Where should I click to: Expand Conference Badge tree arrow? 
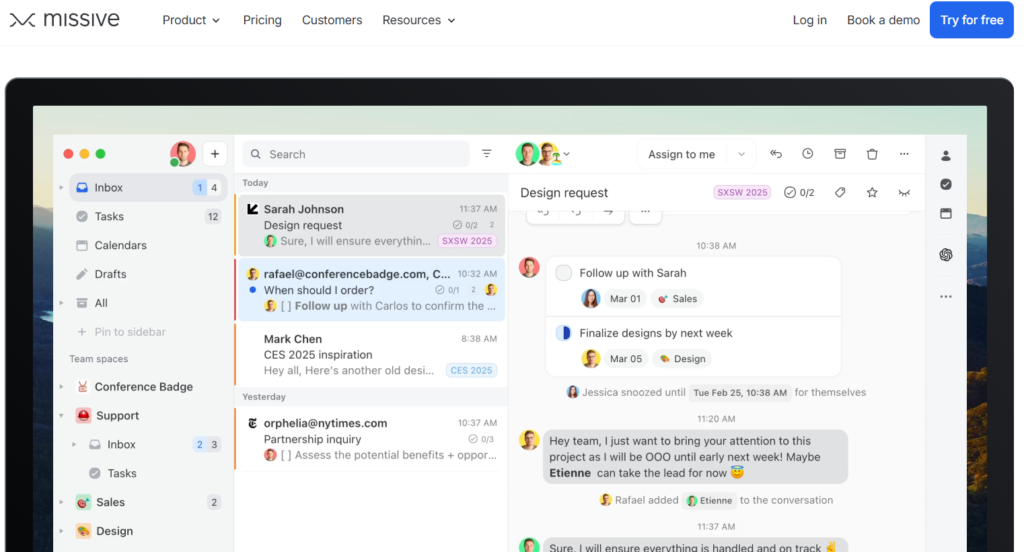coord(61,387)
